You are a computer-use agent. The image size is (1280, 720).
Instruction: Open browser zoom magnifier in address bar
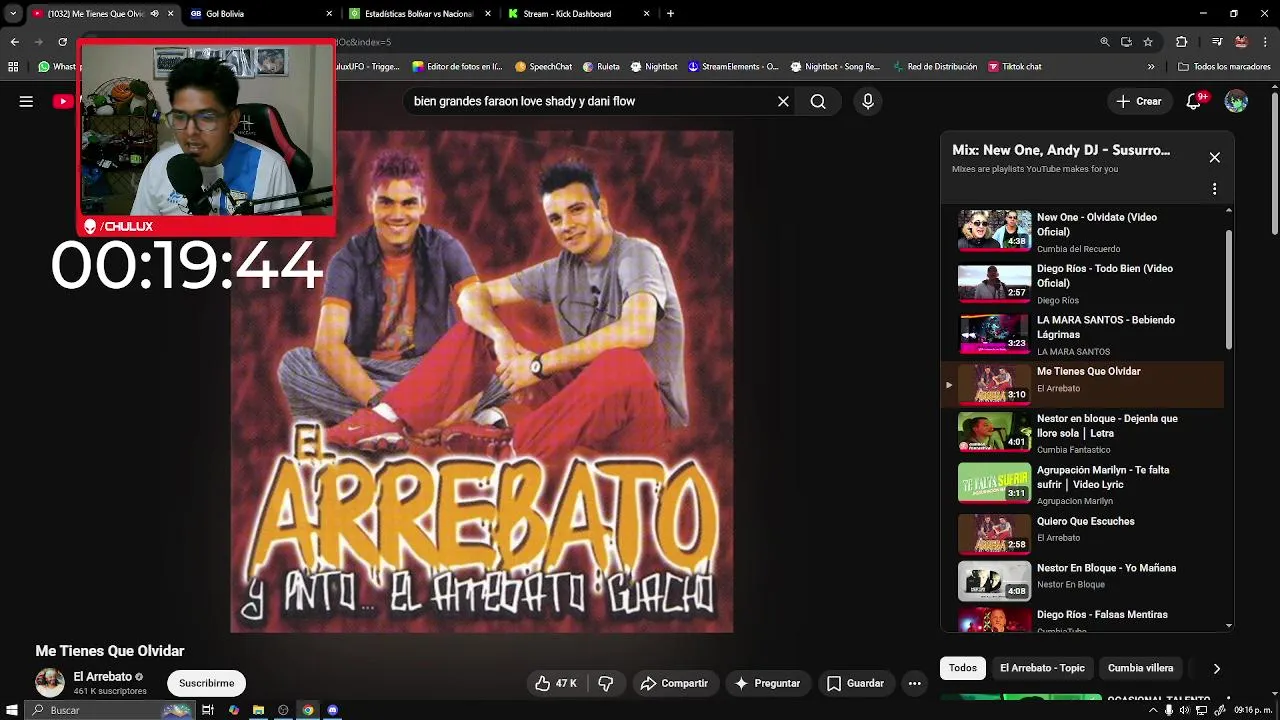click(x=1104, y=42)
